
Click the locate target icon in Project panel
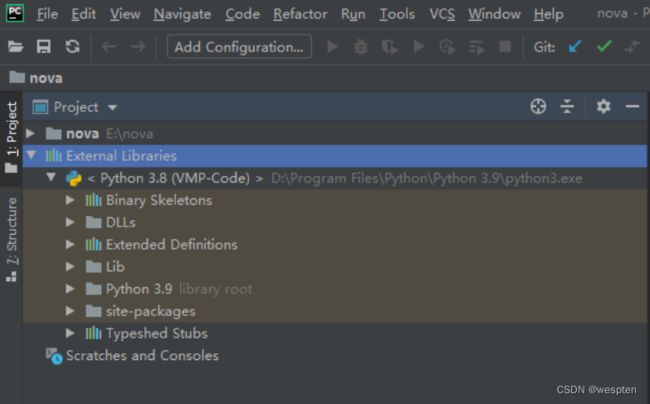[x=538, y=107]
